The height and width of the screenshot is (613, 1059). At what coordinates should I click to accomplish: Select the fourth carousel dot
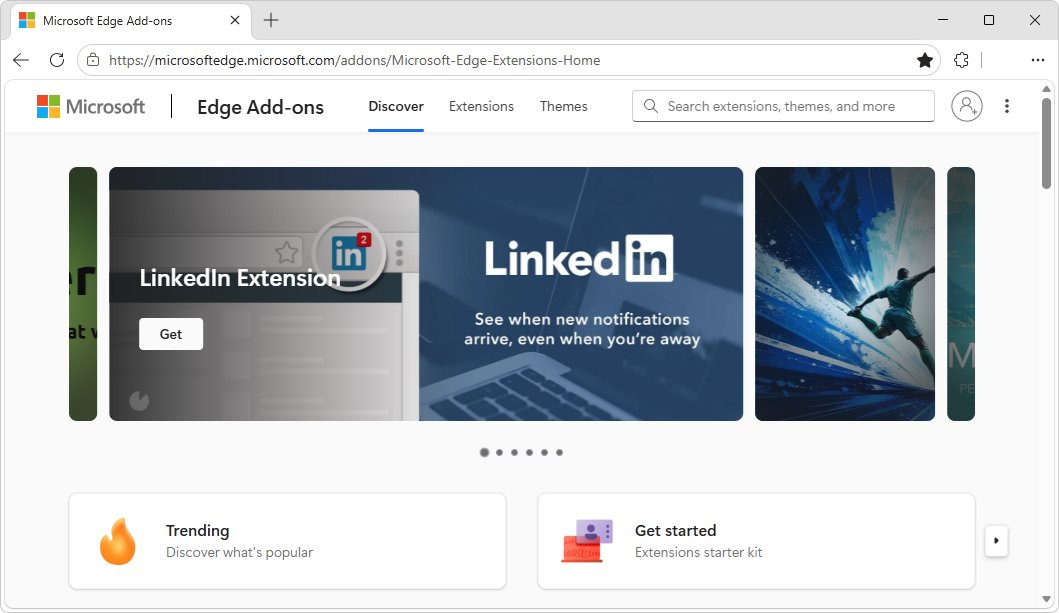coord(529,452)
